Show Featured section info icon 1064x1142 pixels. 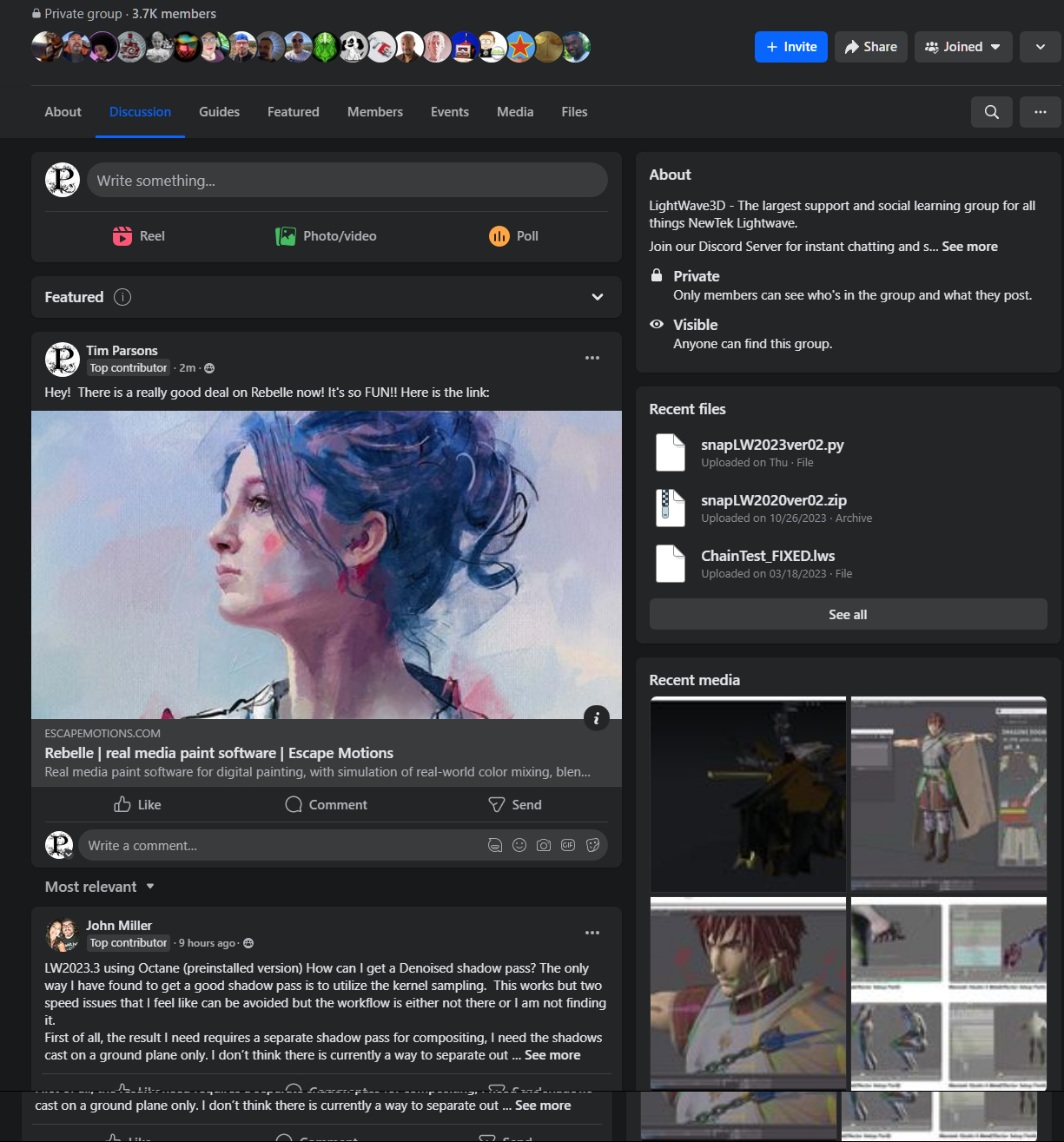(x=122, y=297)
